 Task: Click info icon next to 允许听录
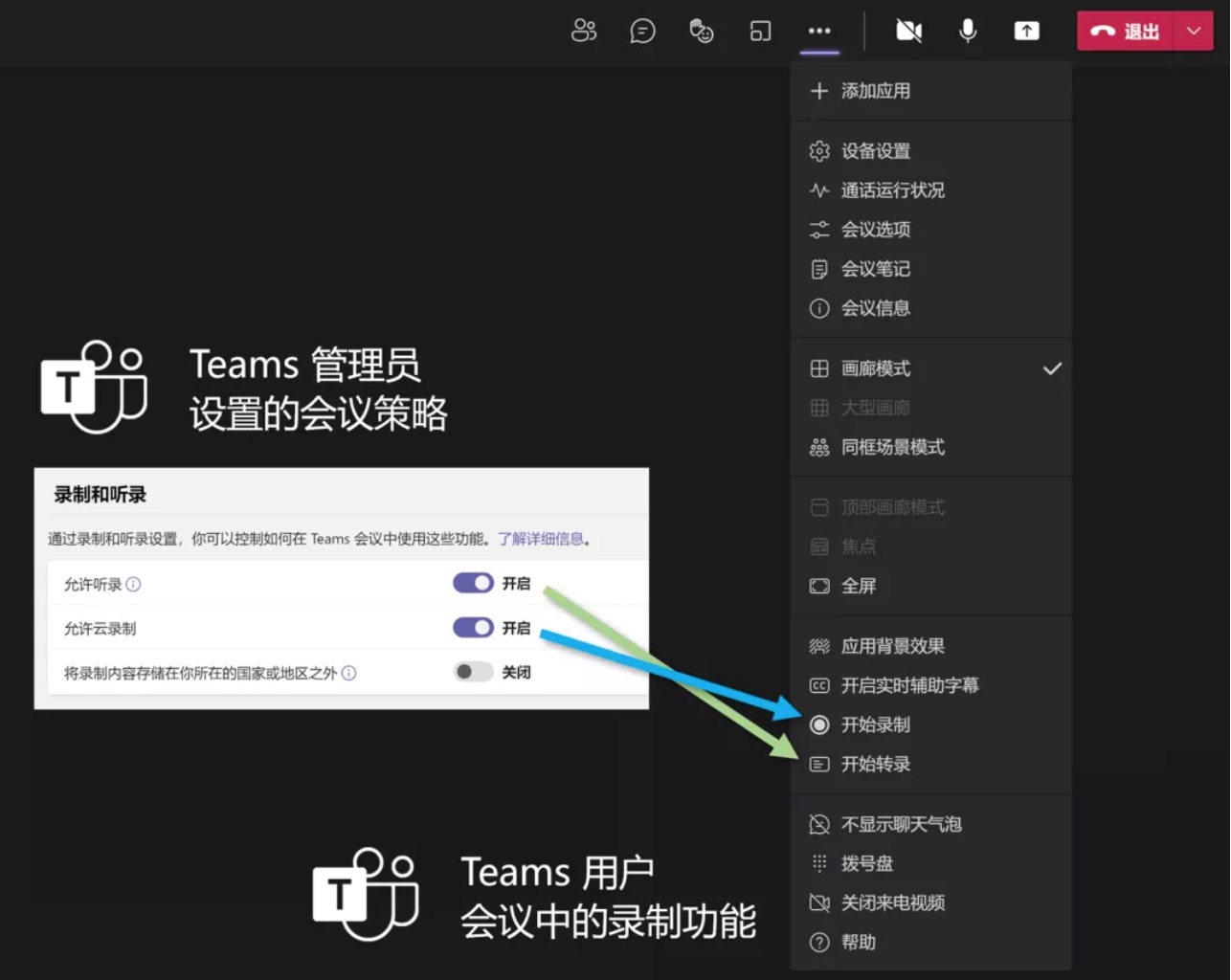pos(134,584)
